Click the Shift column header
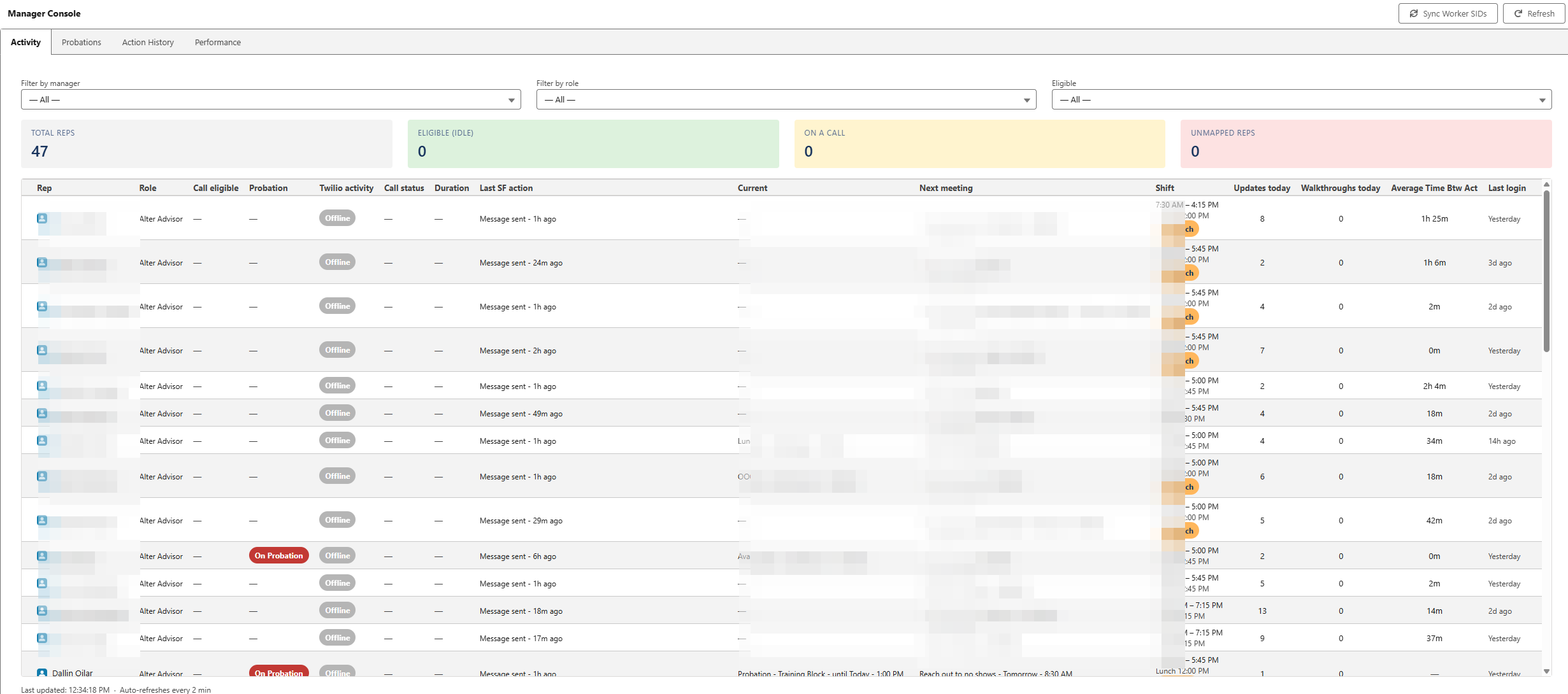 pos(1165,188)
